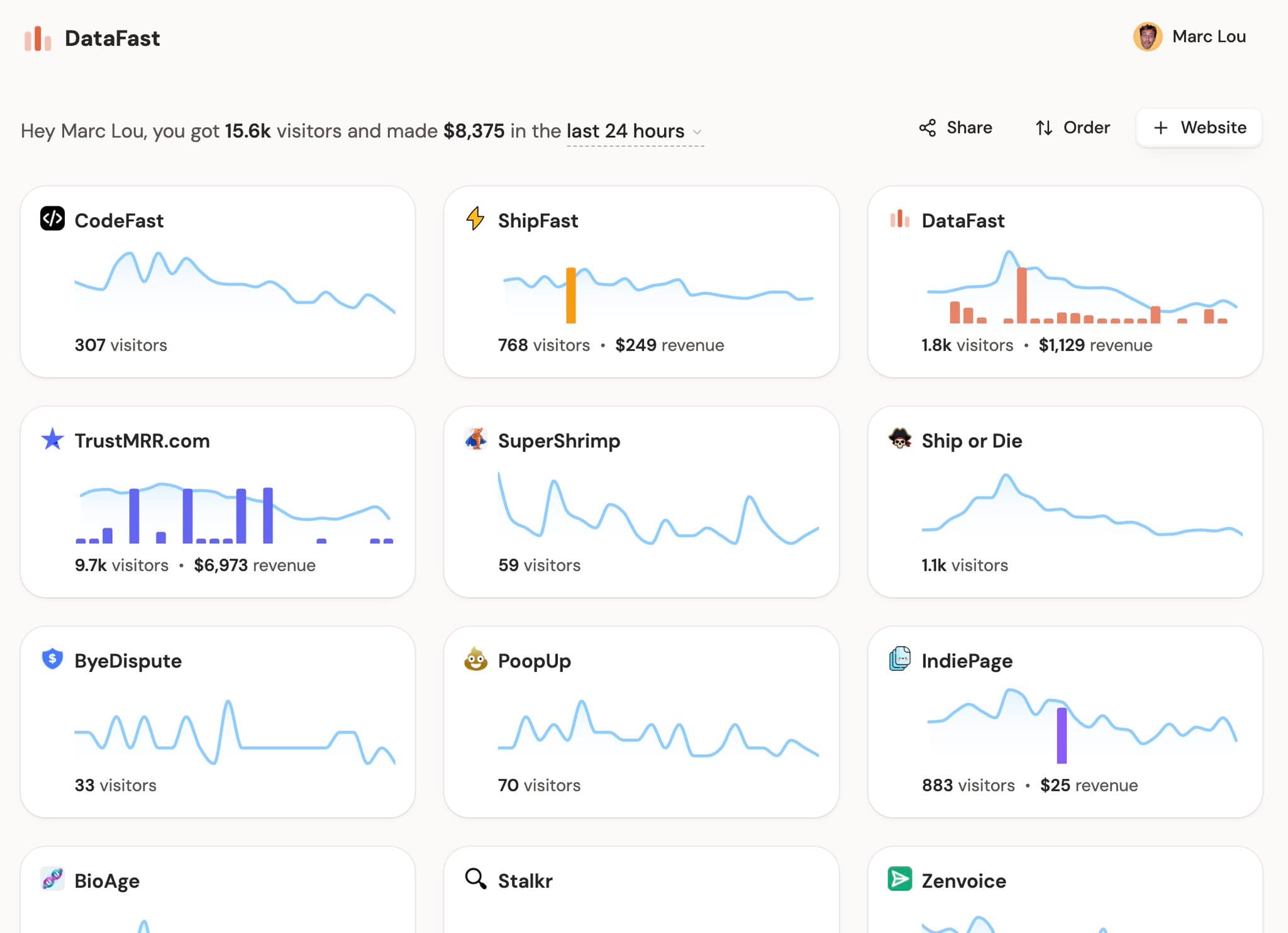The height and width of the screenshot is (933, 1288).
Task: Click the tallest orange bar in DataFast chart
Action: [1022, 295]
